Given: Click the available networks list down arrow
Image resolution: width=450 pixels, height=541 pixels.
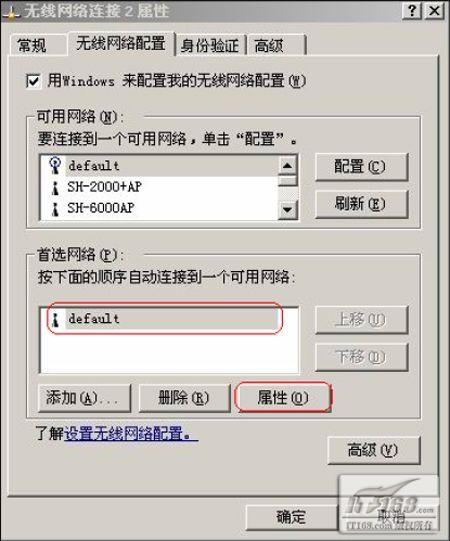Looking at the screenshot, I should [x=287, y=209].
